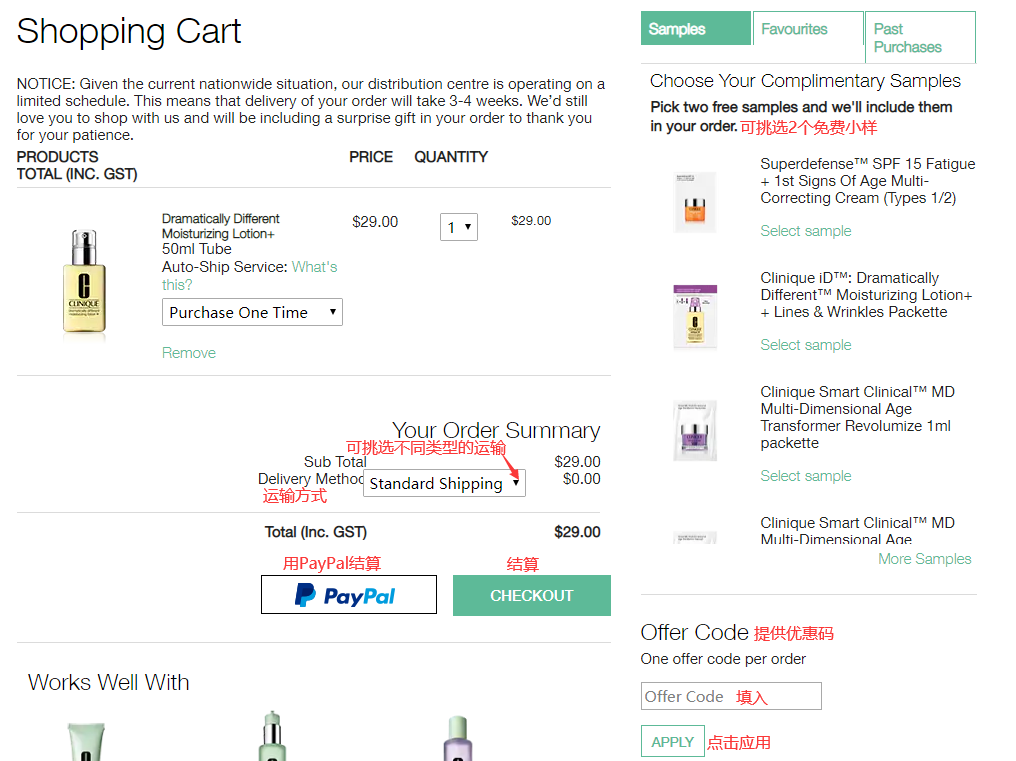Image resolution: width=1016 pixels, height=761 pixels.
Task: Pay using the PayPal button
Action: [x=348, y=595]
